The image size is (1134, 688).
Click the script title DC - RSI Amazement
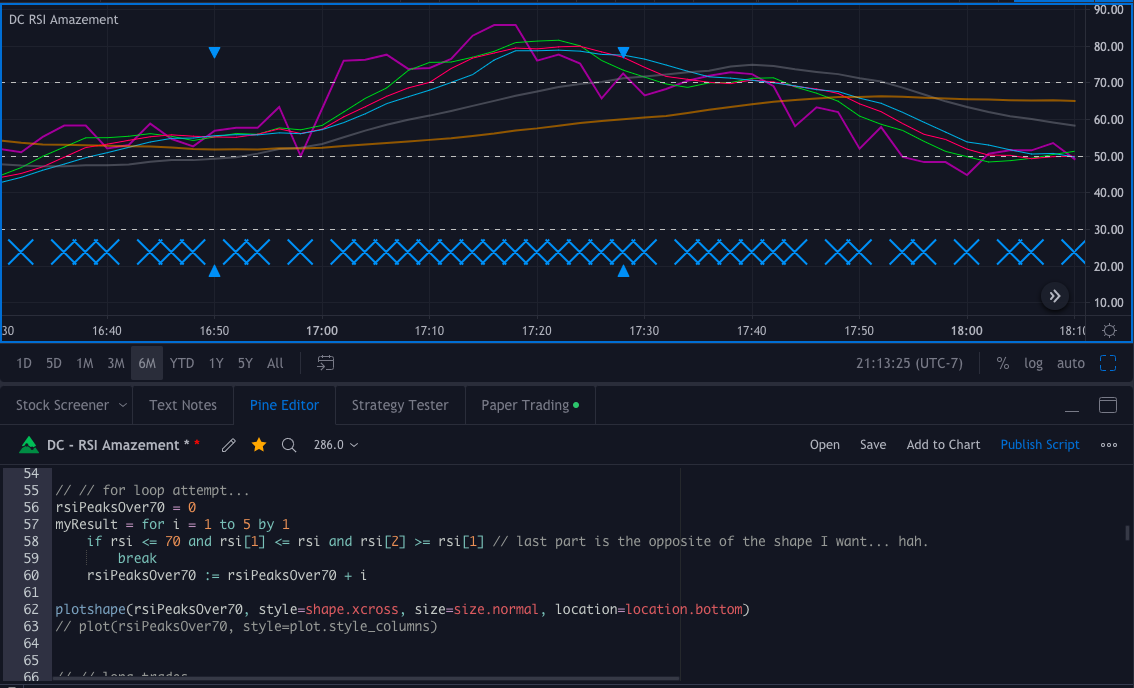tap(113, 445)
